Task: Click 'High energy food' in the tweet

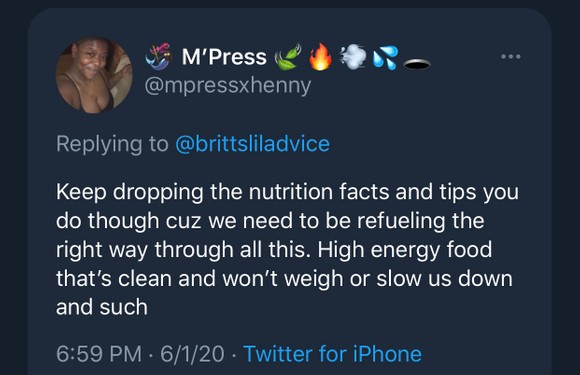Action: click(x=405, y=250)
